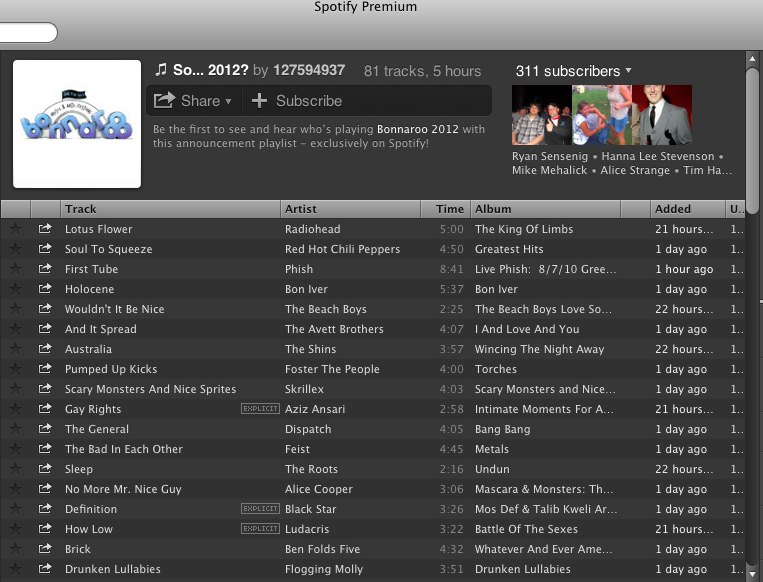Image resolution: width=763 pixels, height=582 pixels.
Task: Share The General track
Action: click(x=45, y=428)
